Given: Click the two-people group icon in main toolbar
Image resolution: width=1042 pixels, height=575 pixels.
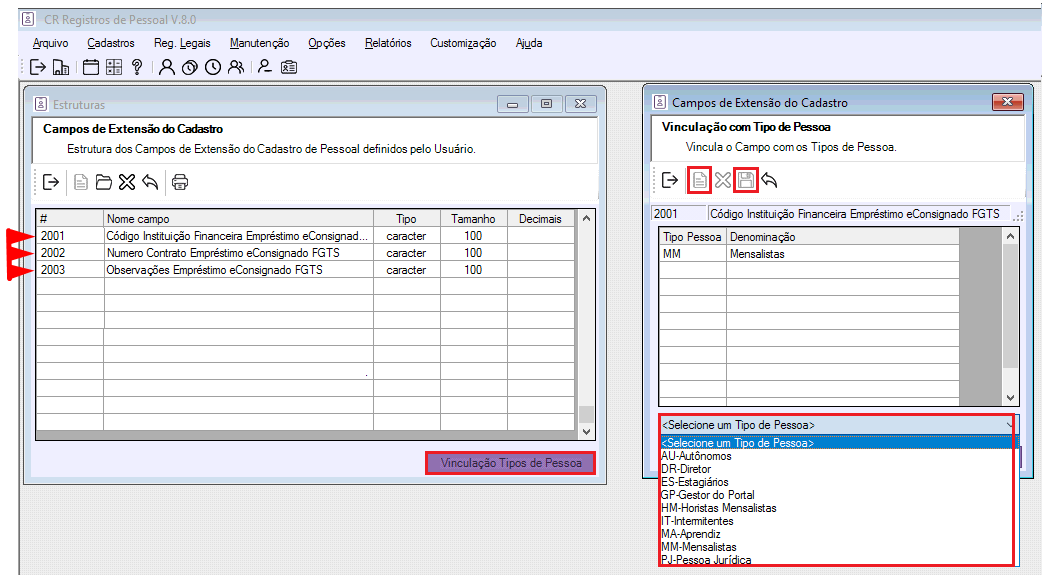Looking at the screenshot, I should tap(236, 68).
